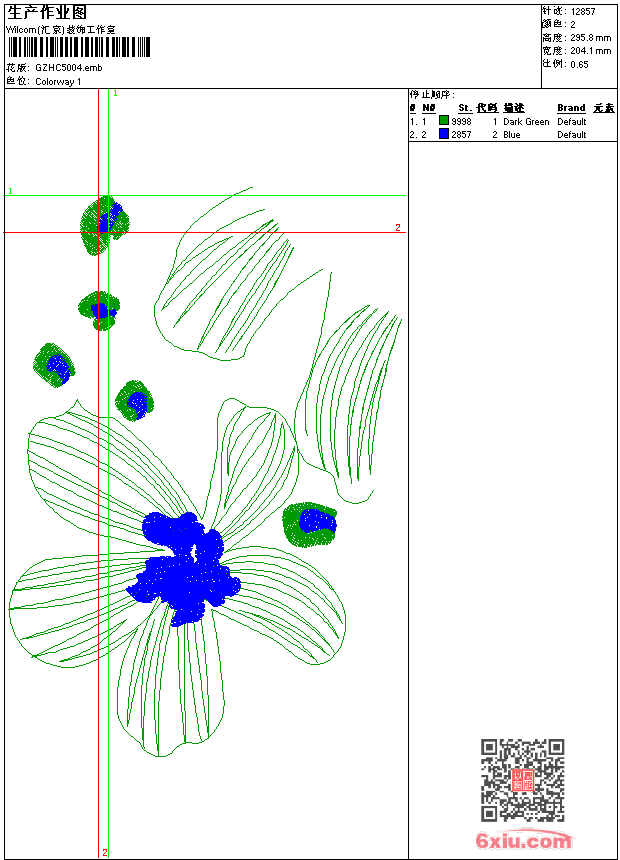620x860 pixels.
Task: Click the title "生产作业图"
Action: tap(47, 13)
